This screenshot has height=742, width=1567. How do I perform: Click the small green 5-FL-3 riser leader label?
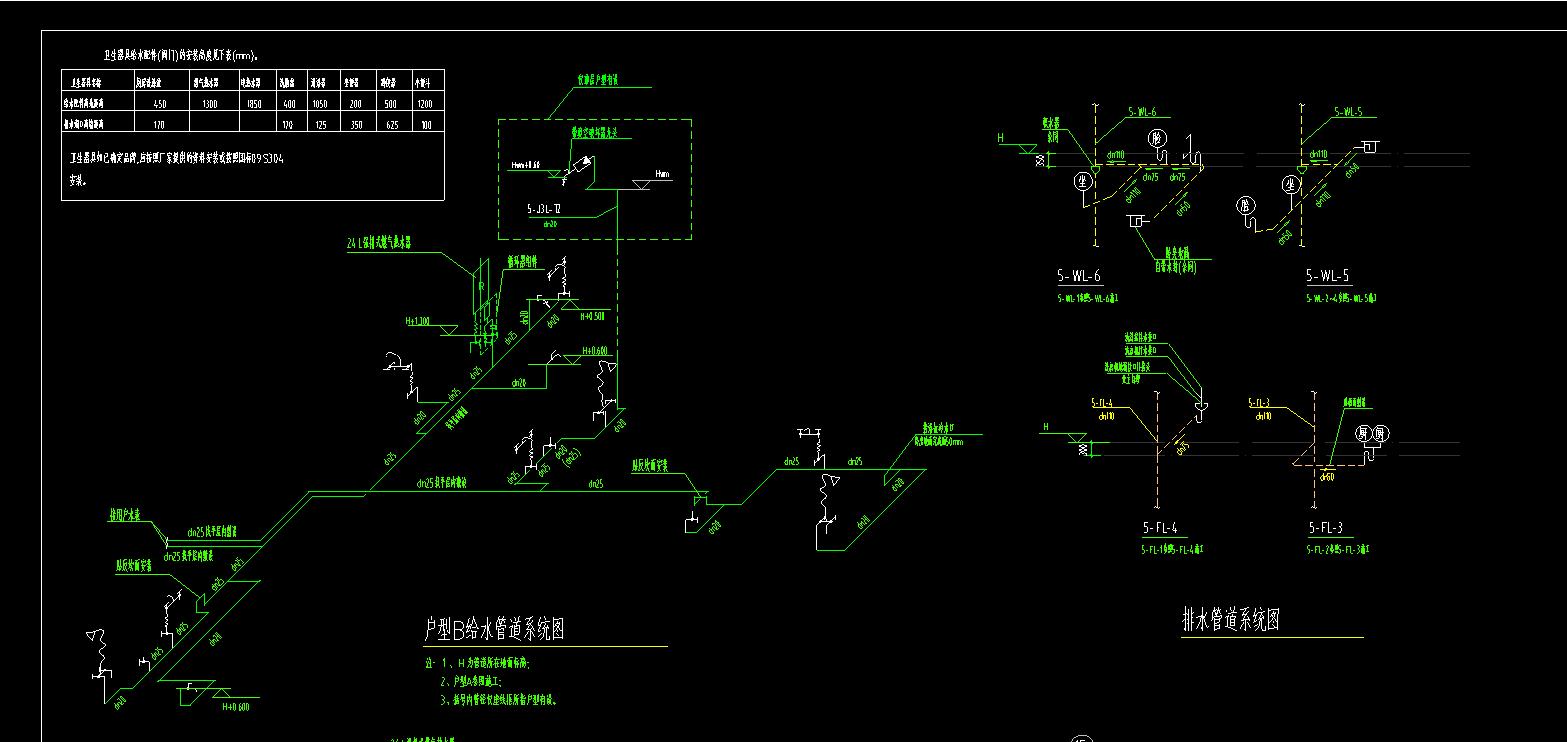click(x=1259, y=403)
